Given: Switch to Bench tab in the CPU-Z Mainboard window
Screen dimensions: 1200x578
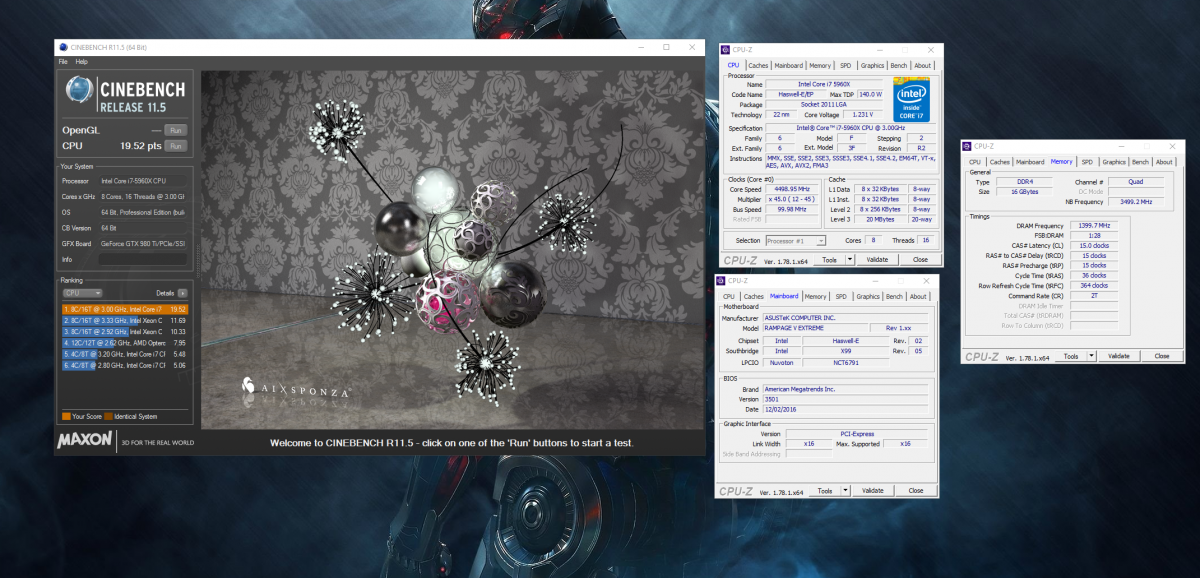Looking at the screenshot, I should coord(895,297).
